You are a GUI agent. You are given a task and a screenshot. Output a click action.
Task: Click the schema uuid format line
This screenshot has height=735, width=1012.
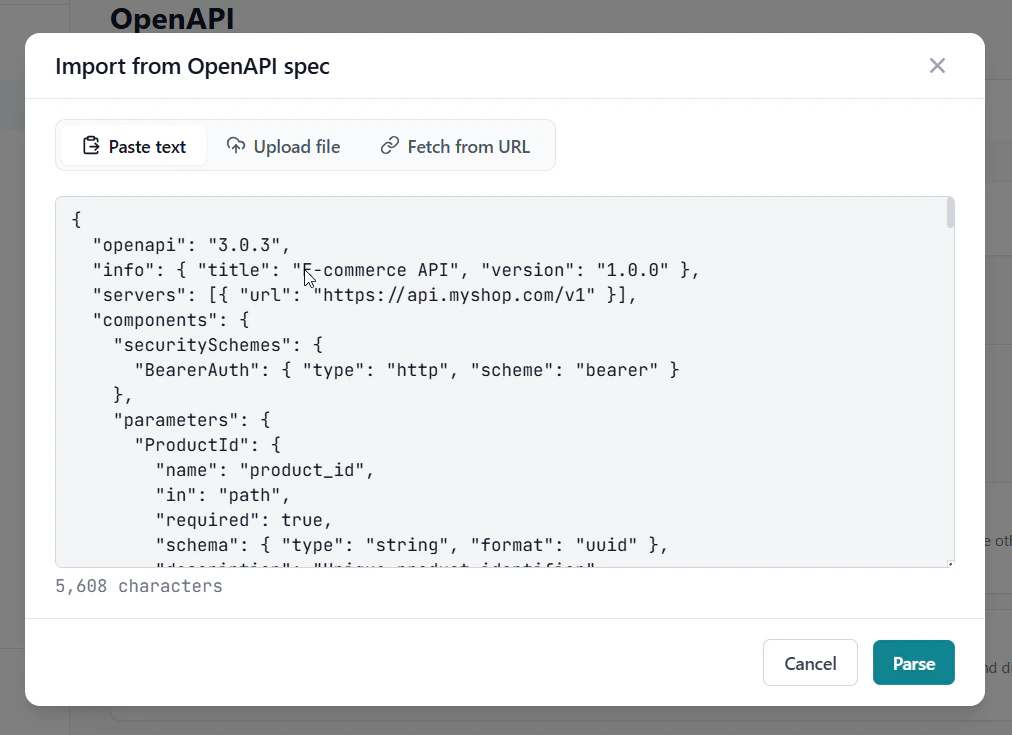coord(411,545)
